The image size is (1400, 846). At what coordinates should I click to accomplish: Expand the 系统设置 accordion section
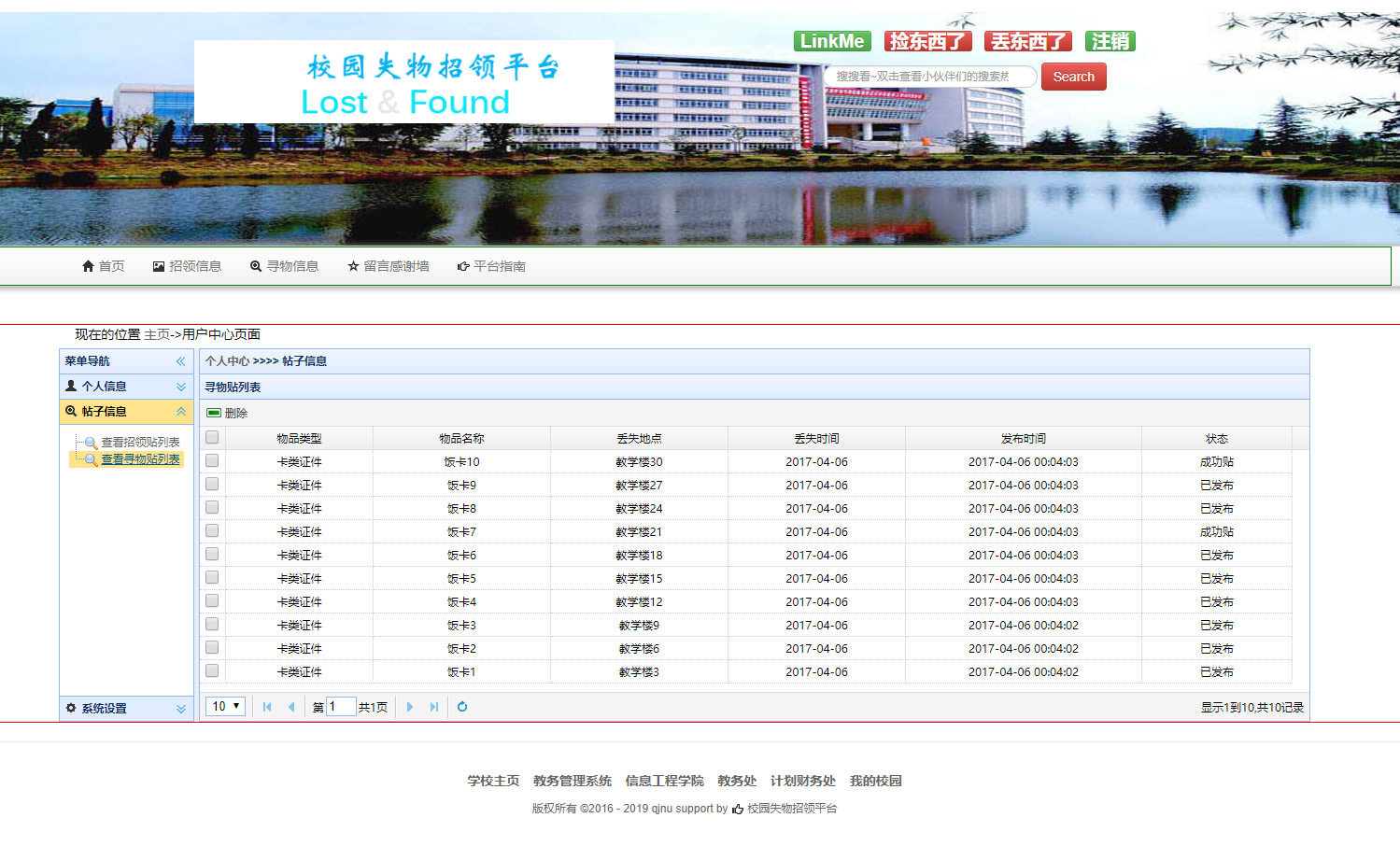(181, 709)
